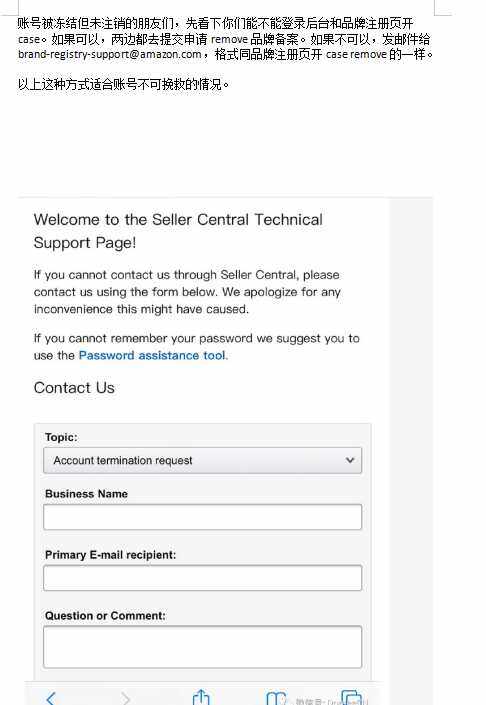Click the brand-registry-support@amazon.com email address text

click(109, 54)
